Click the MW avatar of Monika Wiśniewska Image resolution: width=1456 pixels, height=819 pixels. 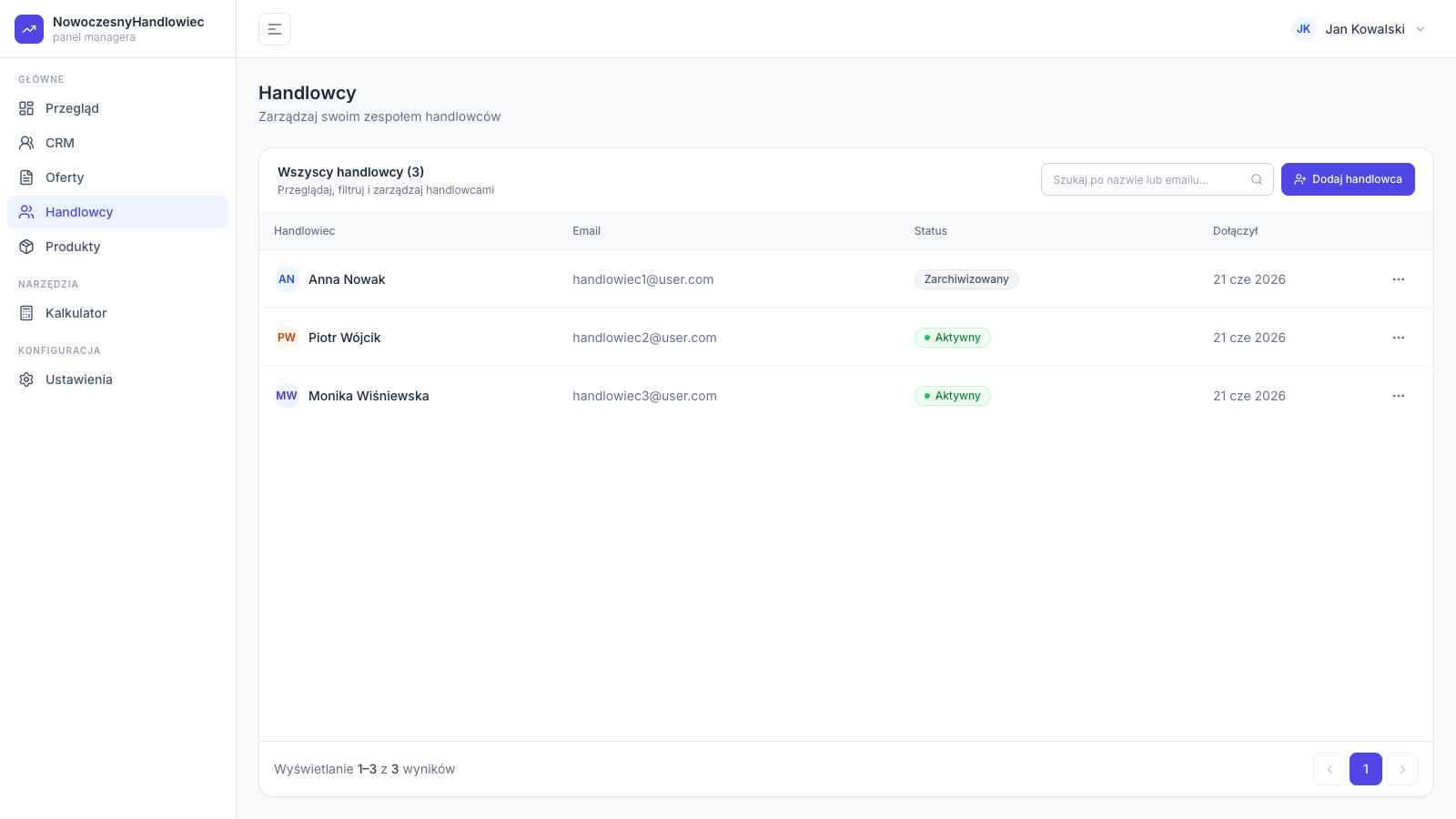[x=287, y=396]
